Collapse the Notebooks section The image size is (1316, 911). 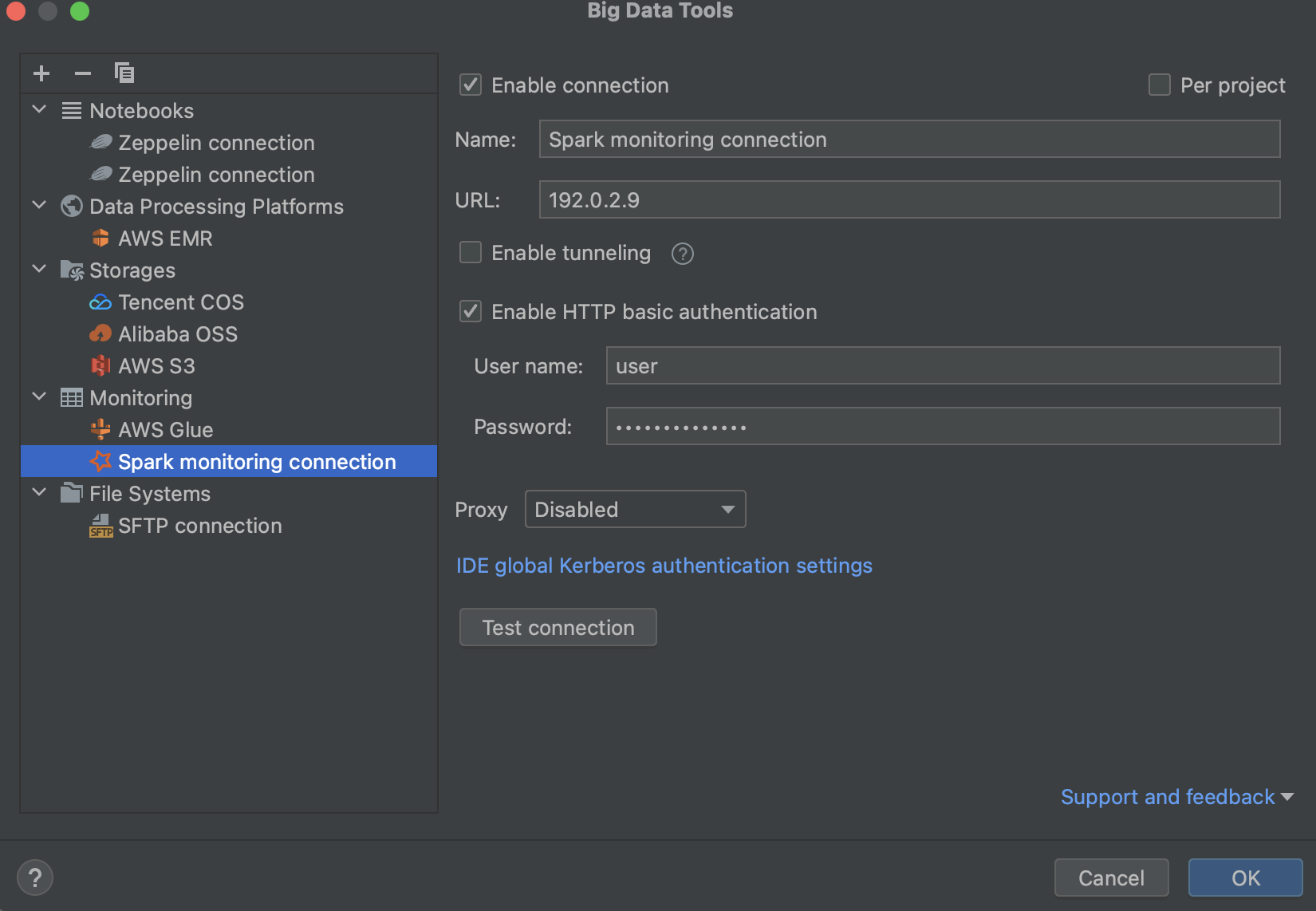point(38,110)
